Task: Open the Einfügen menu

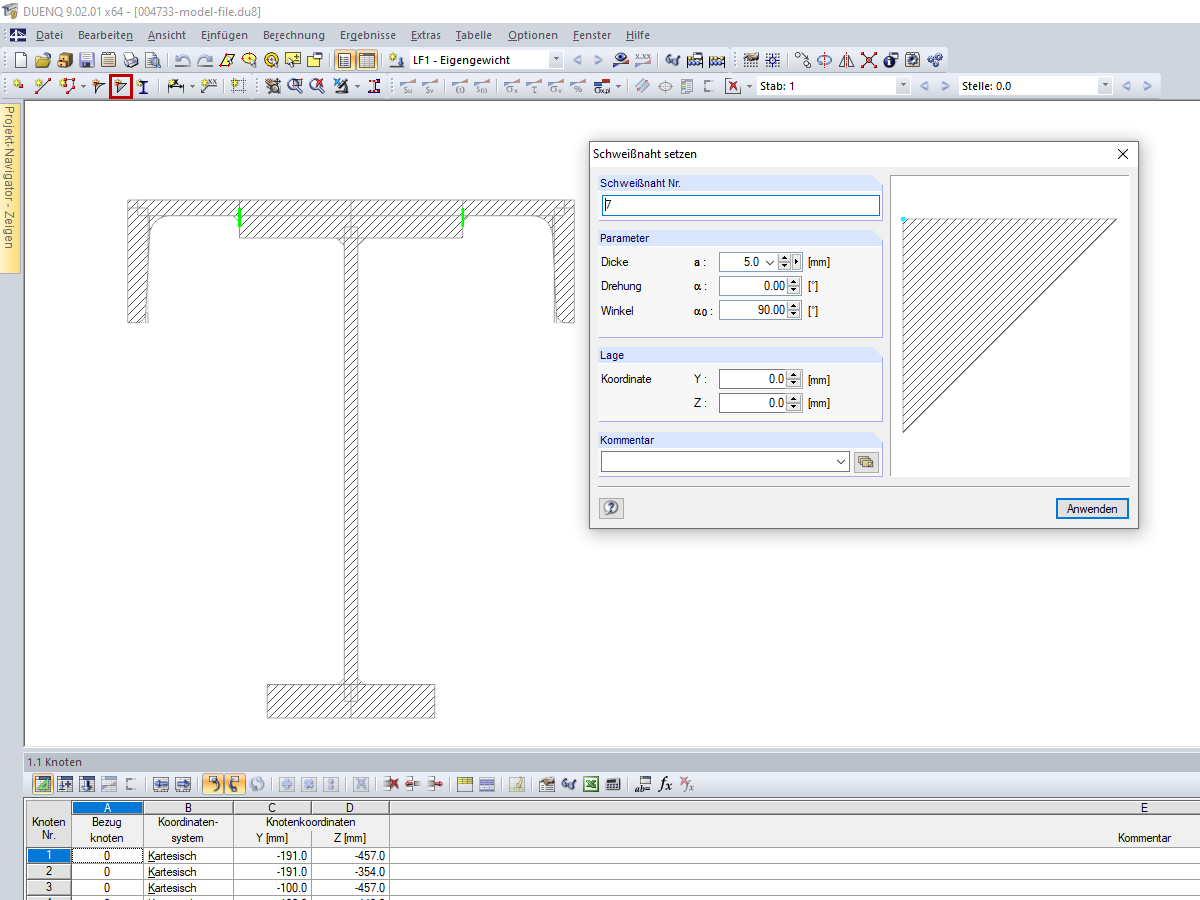Action: pos(224,35)
